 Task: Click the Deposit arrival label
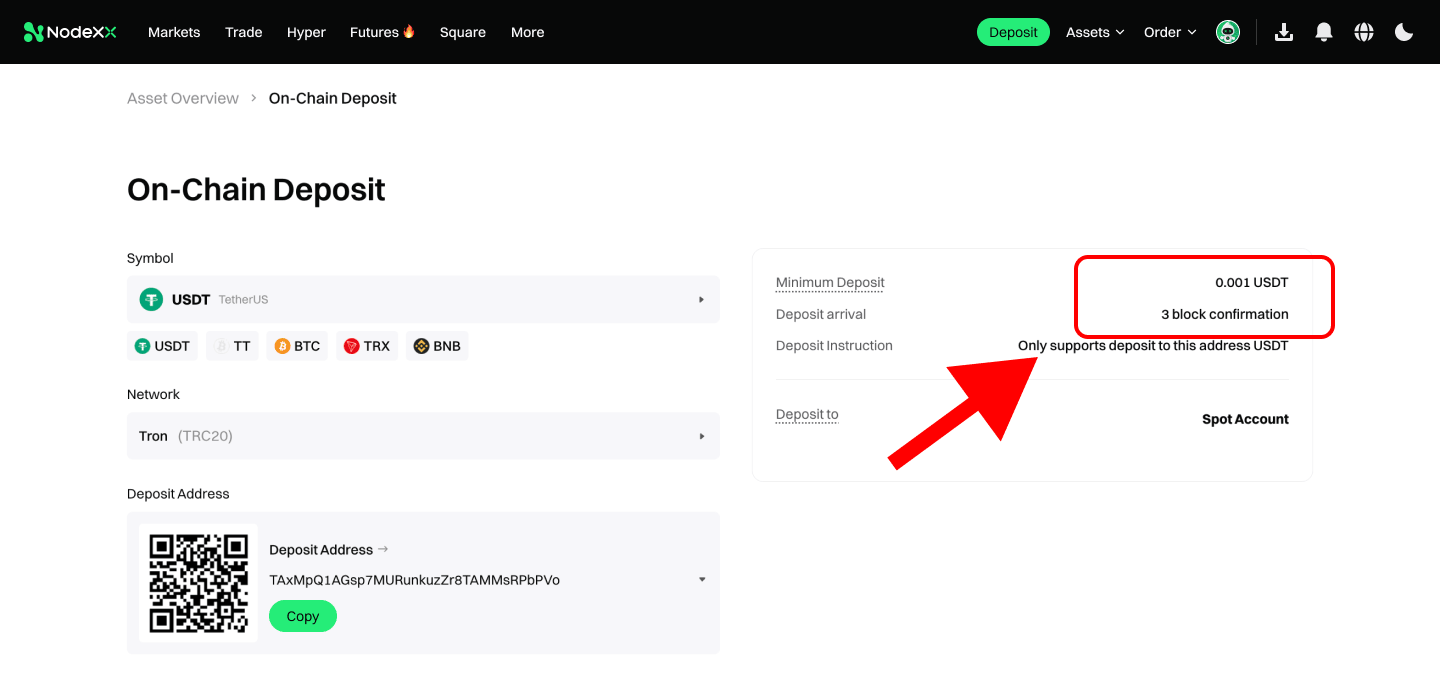coord(821,314)
